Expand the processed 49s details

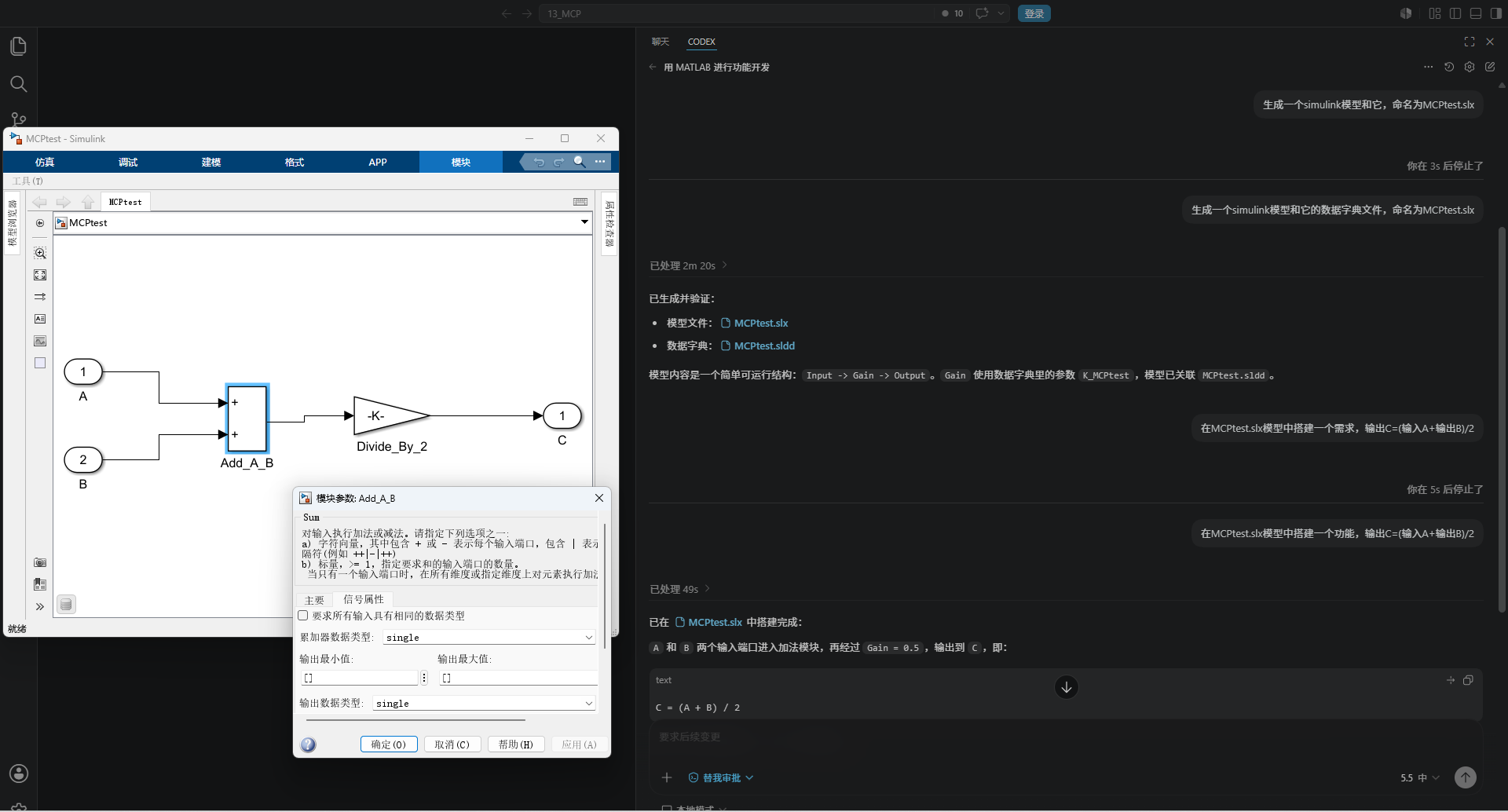680,589
